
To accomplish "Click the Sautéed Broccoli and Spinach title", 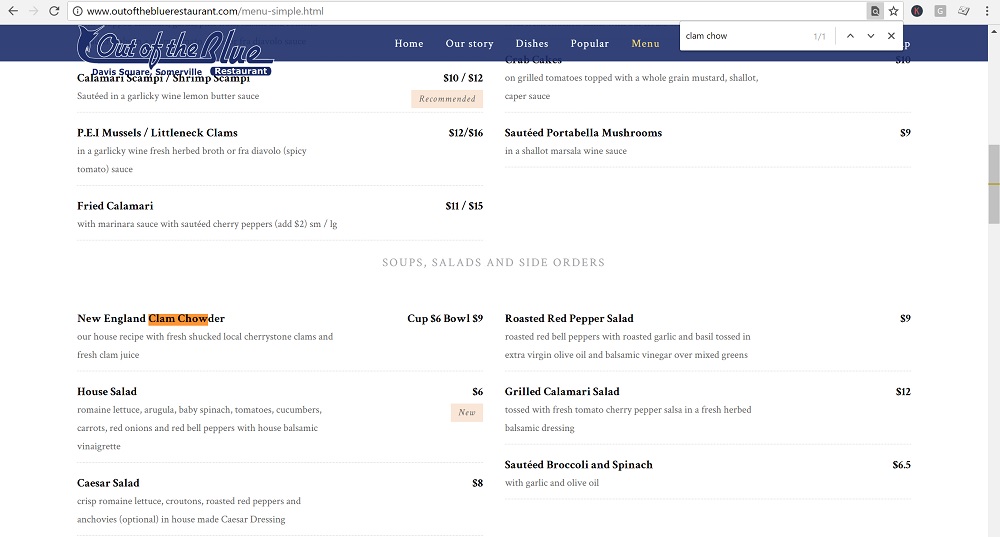I will coord(578,464).
